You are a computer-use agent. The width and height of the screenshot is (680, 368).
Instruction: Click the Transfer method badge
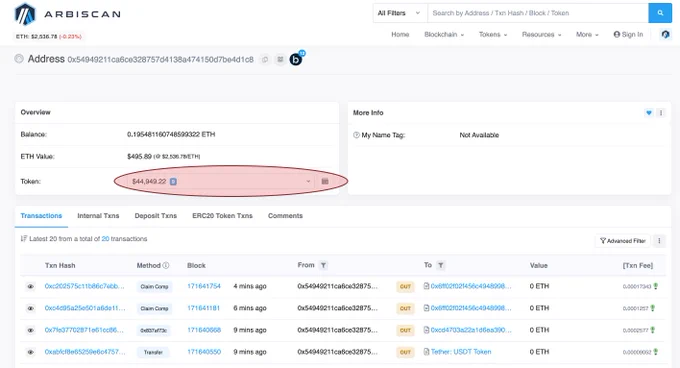pyautogui.click(x=154, y=352)
